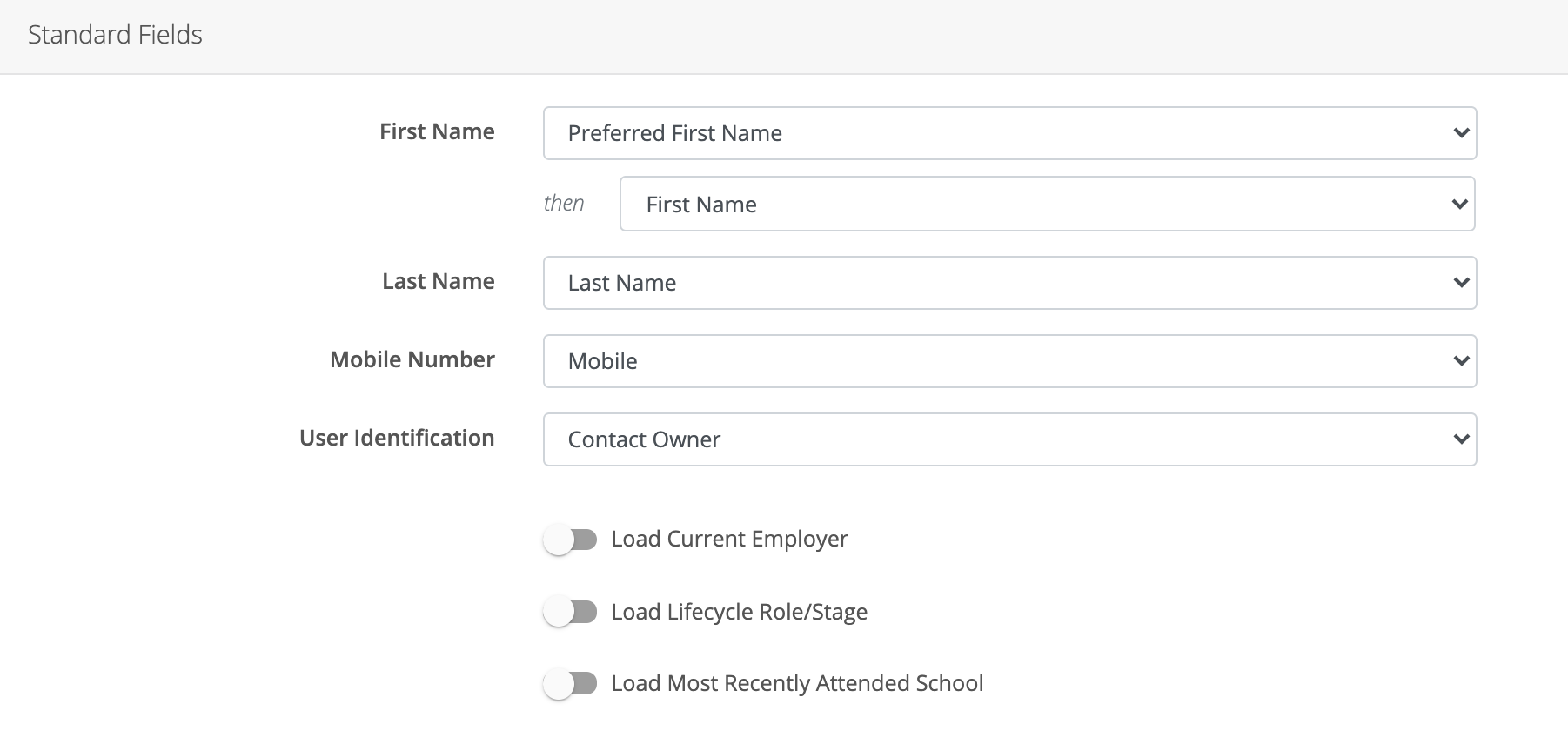
Task: Click the Standard Fields section header
Action: pos(115,35)
